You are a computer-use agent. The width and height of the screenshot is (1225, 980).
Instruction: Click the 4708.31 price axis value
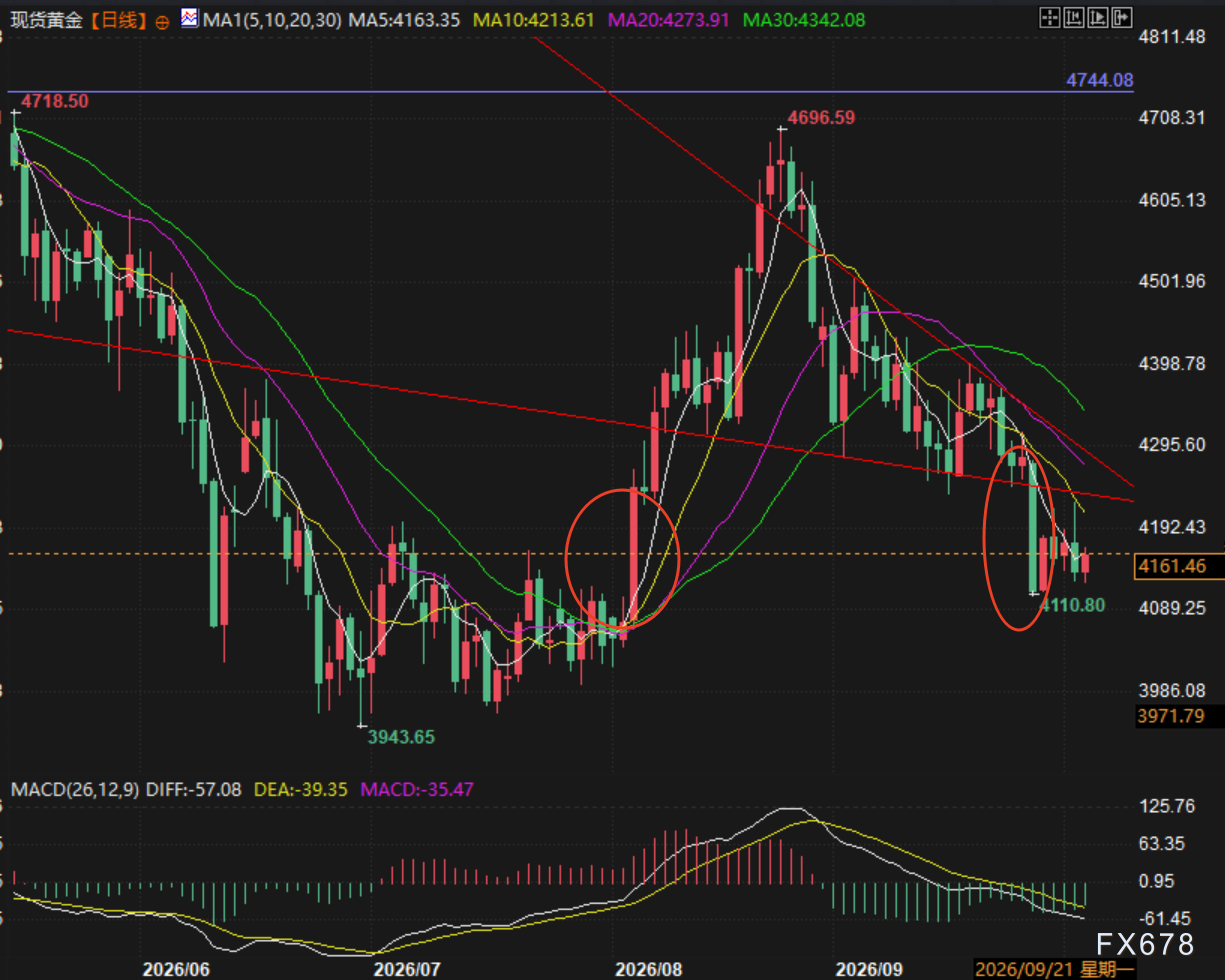point(1171,118)
